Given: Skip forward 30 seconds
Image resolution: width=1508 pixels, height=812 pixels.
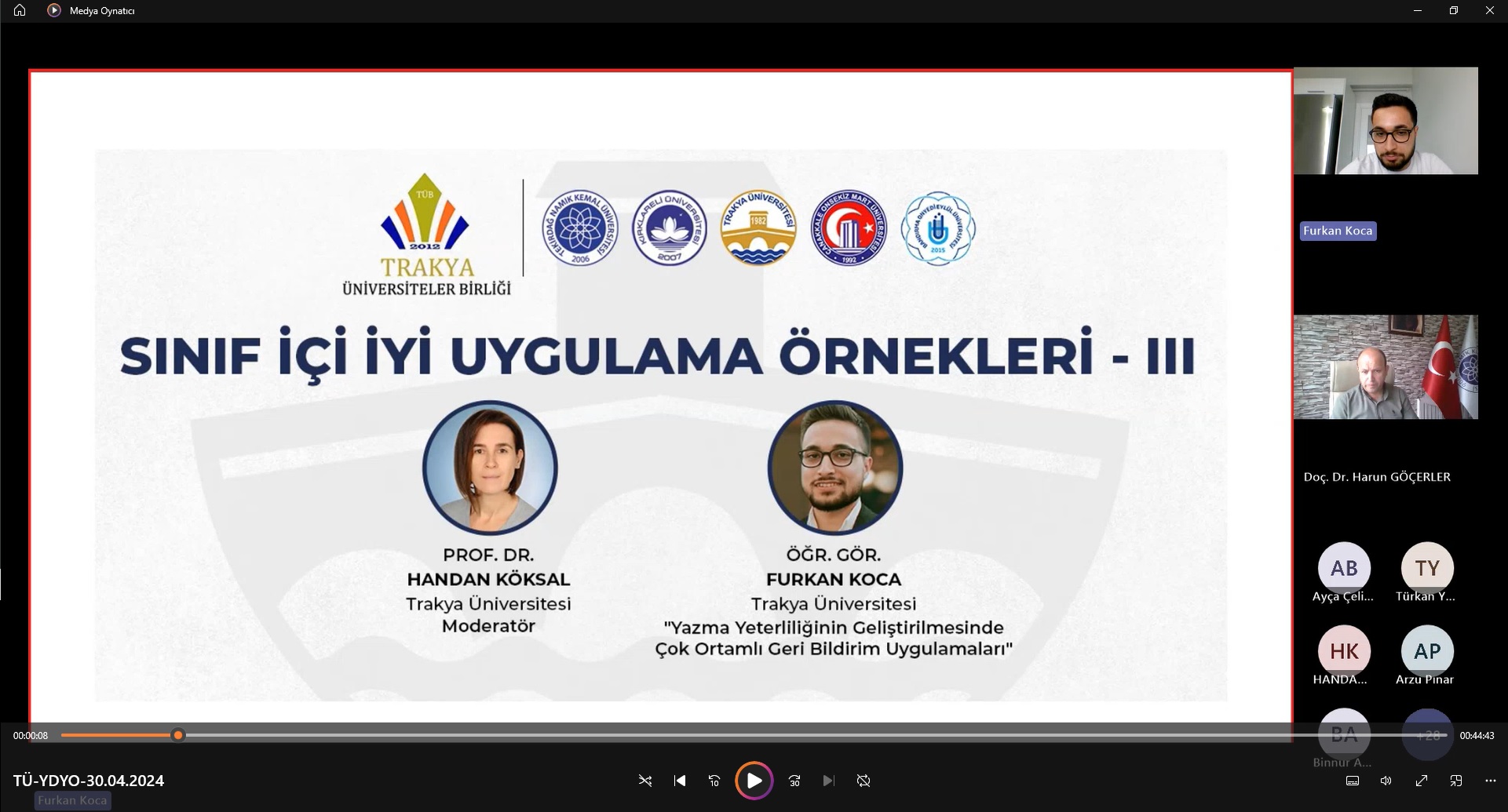Looking at the screenshot, I should pyautogui.click(x=794, y=781).
